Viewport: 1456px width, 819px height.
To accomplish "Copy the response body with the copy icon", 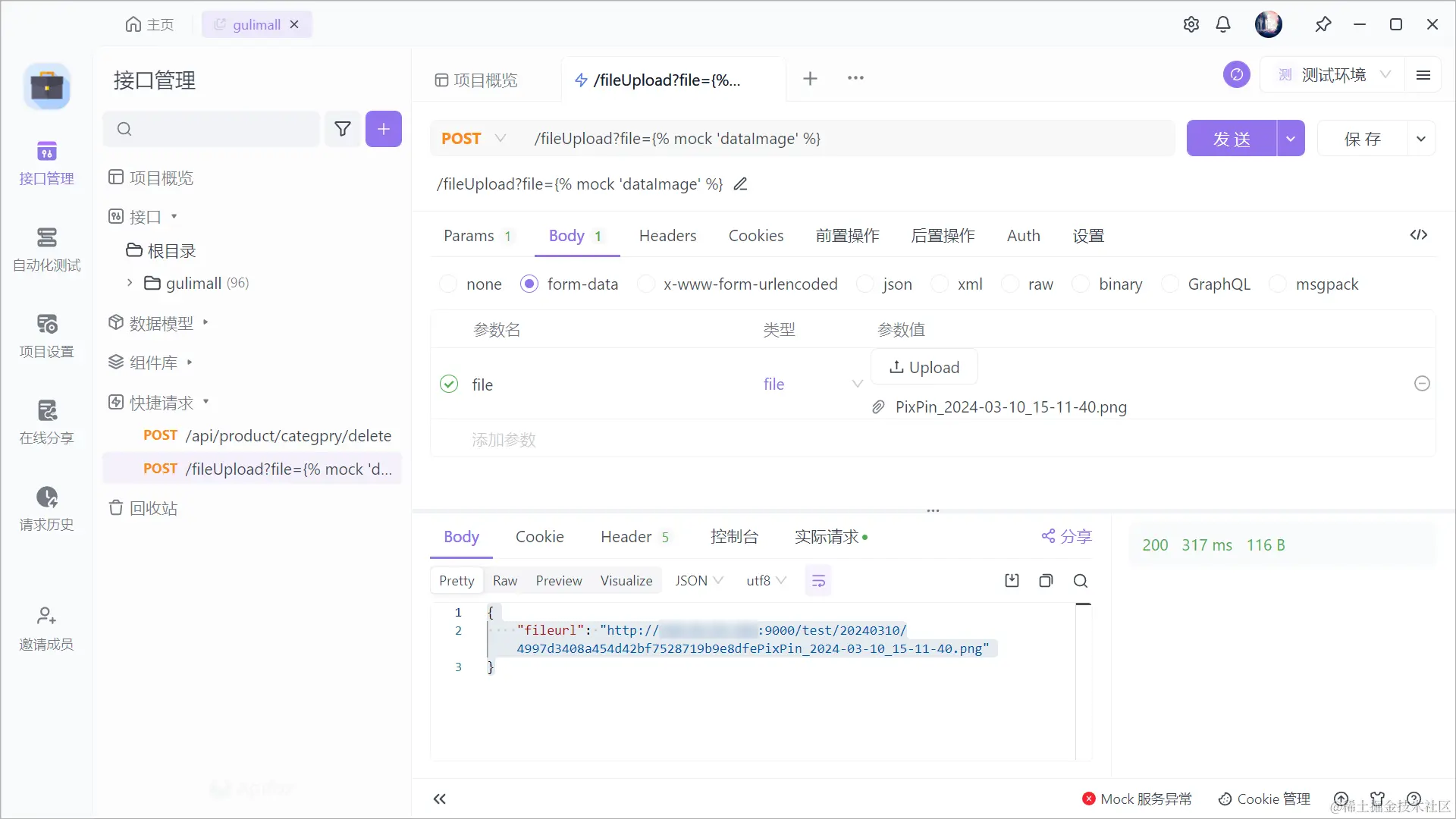I will pyautogui.click(x=1046, y=581).
